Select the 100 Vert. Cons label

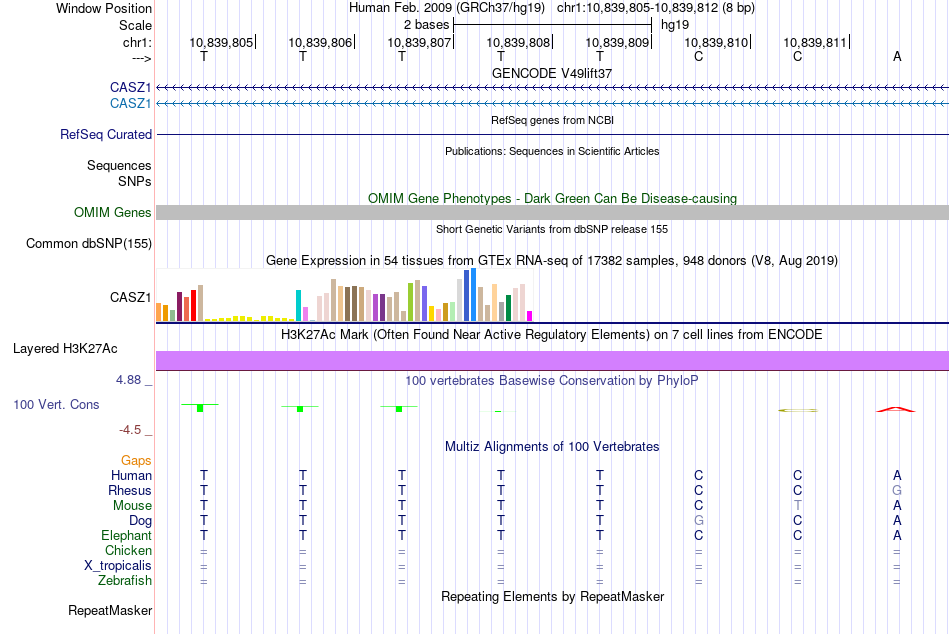[x=56, y=404]
